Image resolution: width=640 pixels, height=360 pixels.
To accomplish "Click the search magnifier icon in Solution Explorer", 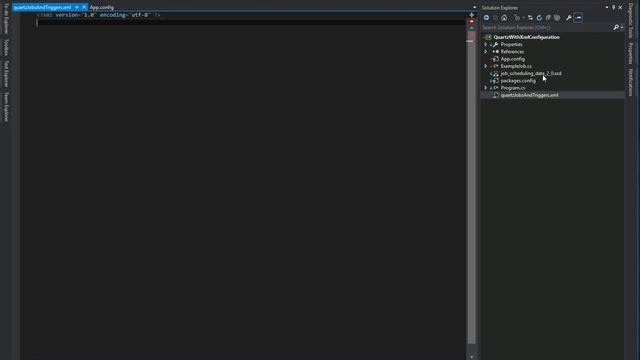I will click(x=616, y=27).
